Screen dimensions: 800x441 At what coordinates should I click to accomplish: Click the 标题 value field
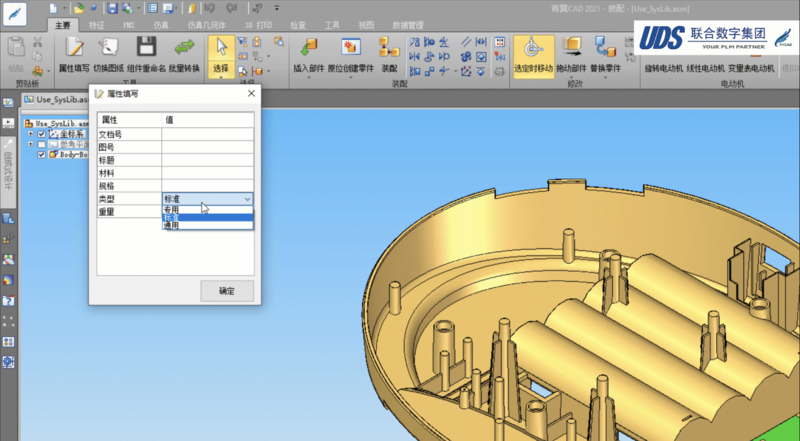[208, 160]
